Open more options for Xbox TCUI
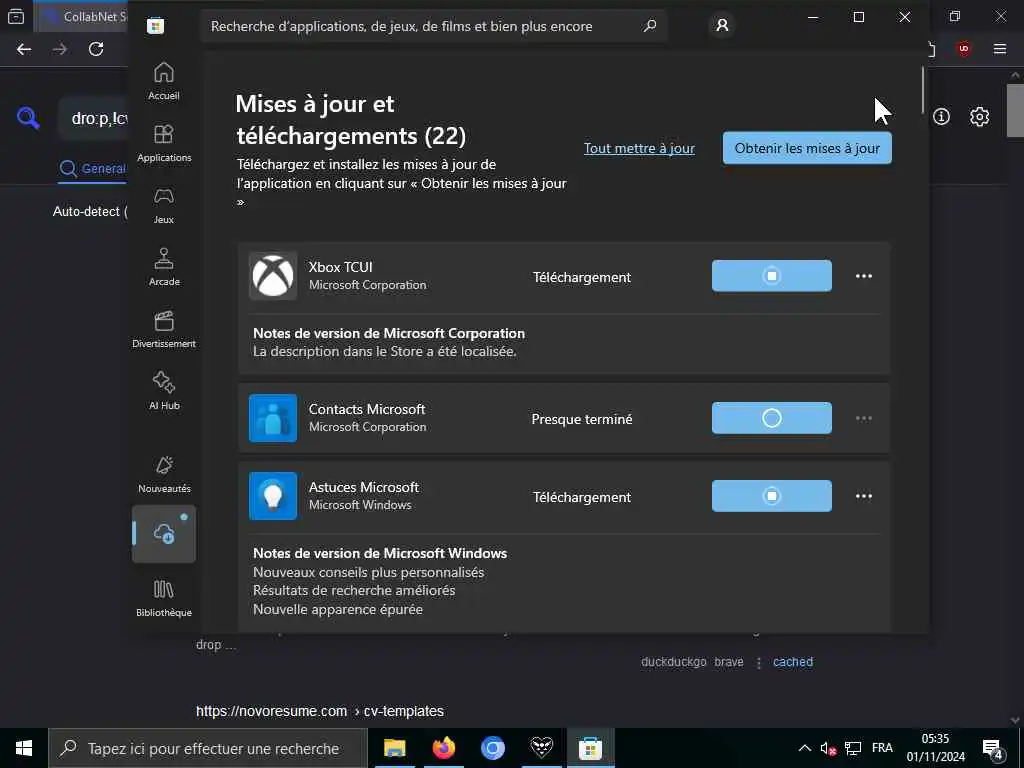The image size is (1024, 768). 864,276
